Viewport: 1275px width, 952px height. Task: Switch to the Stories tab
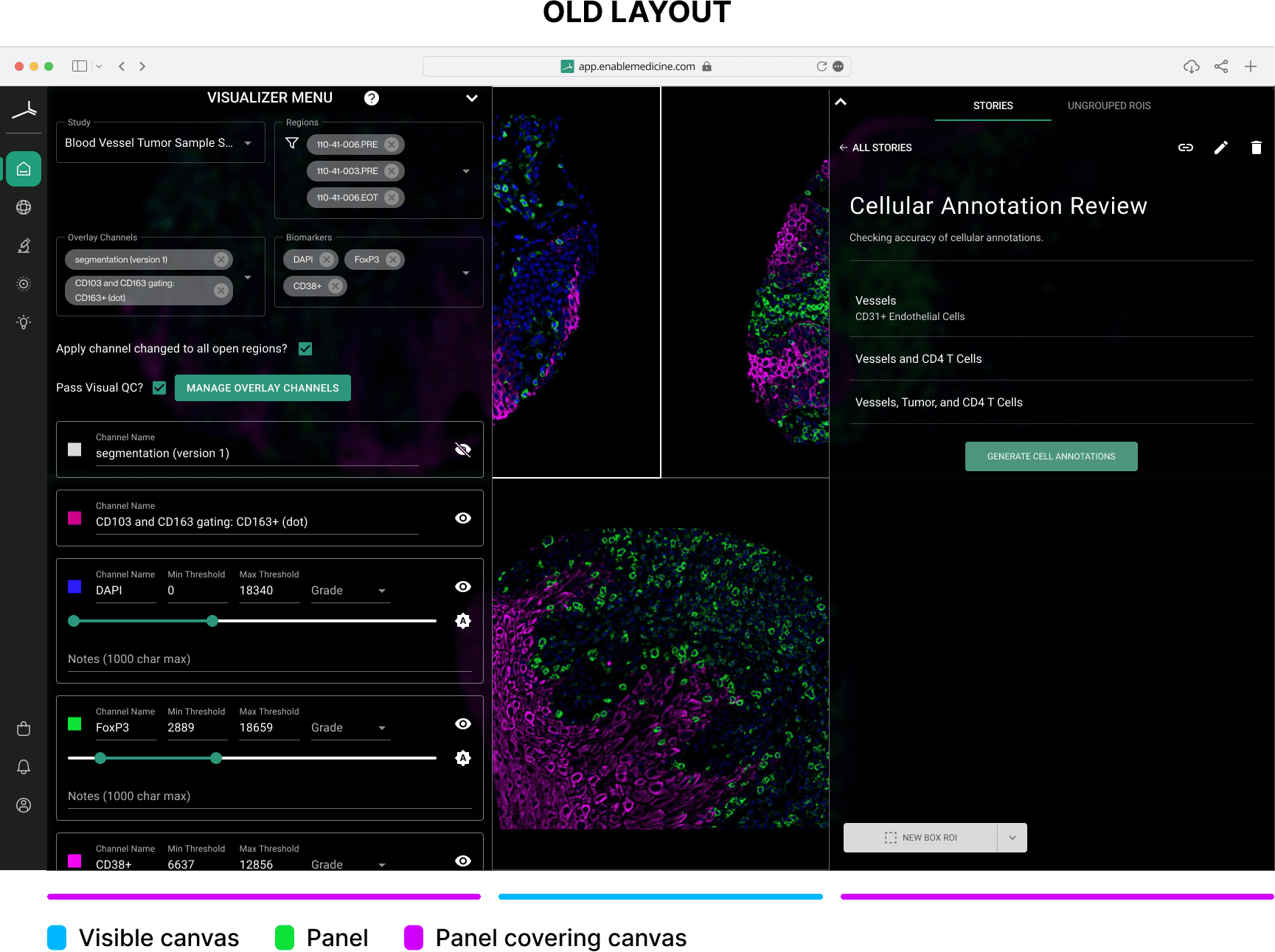point(993,105)
